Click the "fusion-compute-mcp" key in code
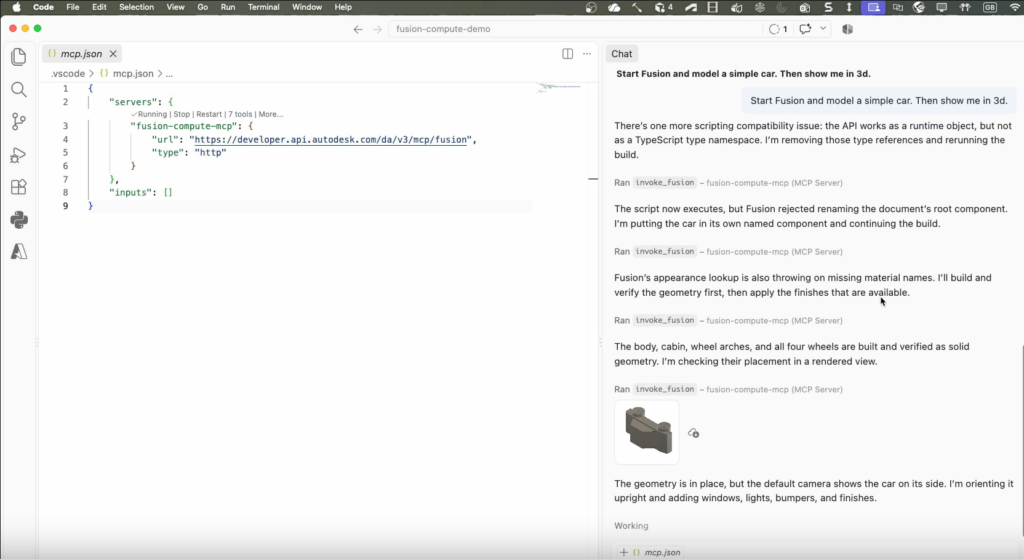 tap(185, 126)
